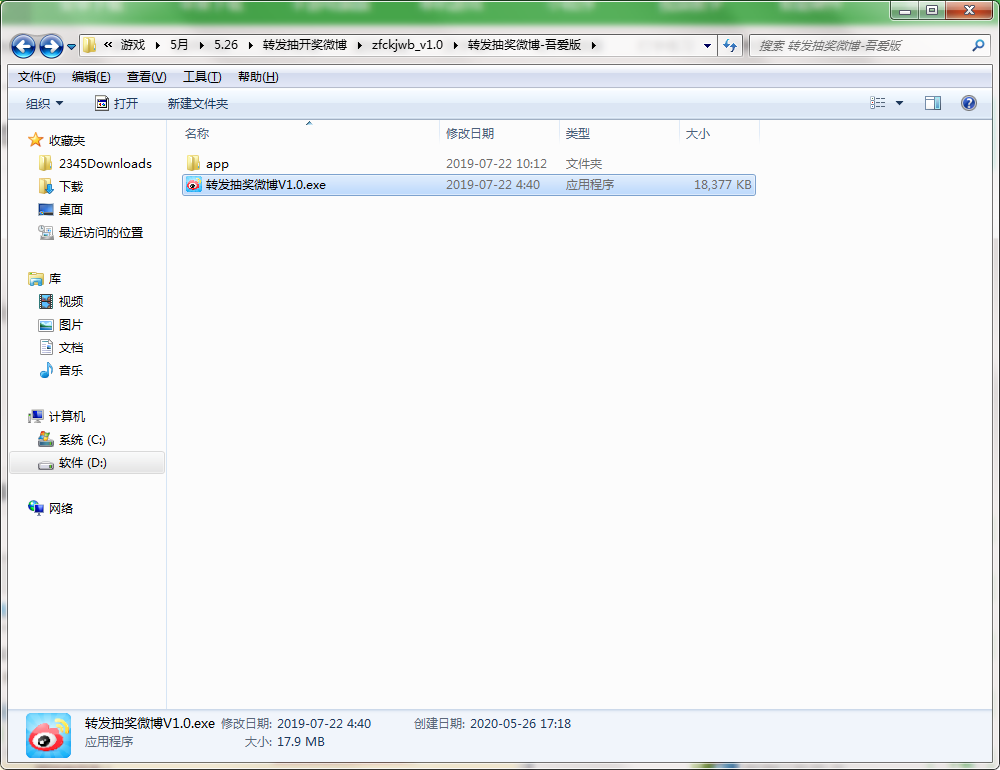Open the 查看(V) menu
The image size is (1000, 770).
point(147,77)
